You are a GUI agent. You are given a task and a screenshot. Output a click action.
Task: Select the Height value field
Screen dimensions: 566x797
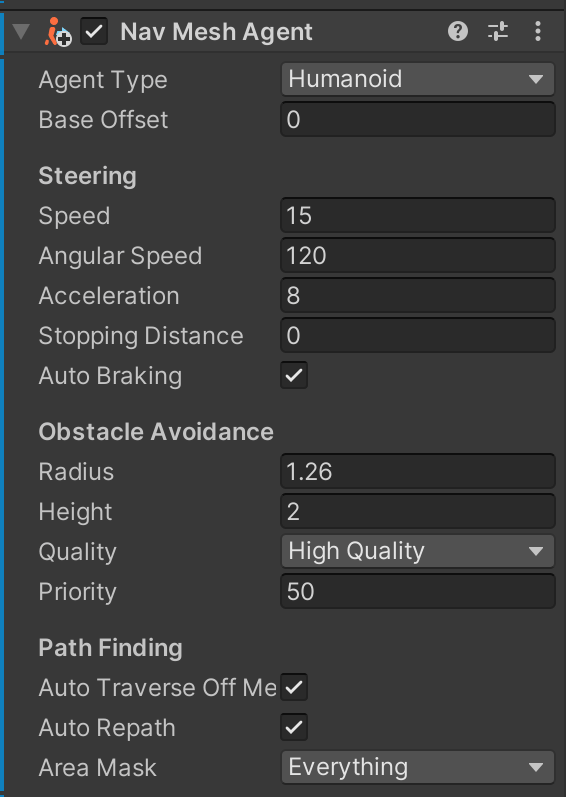coord(418,511)
